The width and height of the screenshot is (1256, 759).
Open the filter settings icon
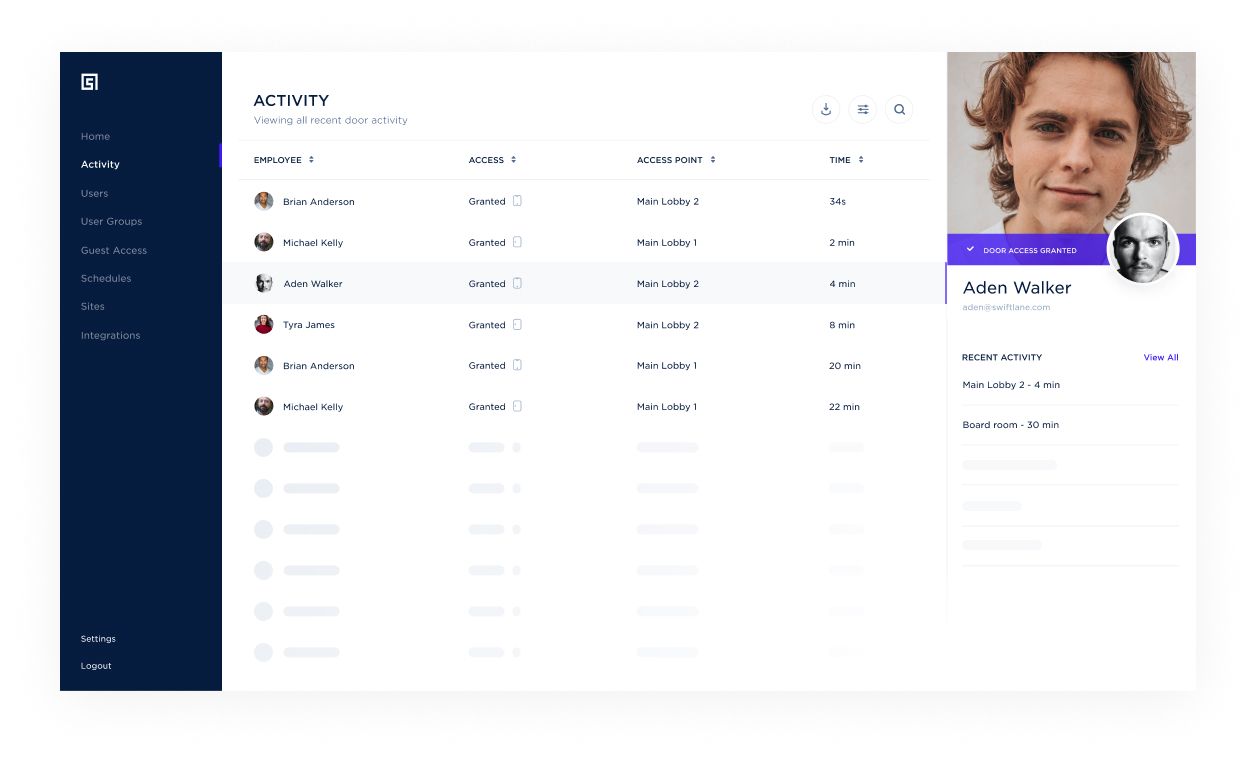(x=863, y=110)
